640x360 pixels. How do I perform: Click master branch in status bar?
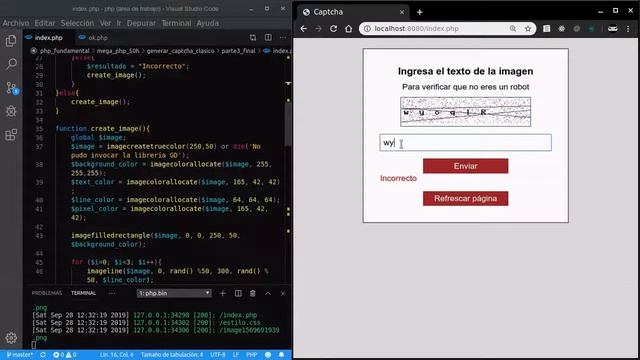click(19, 355)
